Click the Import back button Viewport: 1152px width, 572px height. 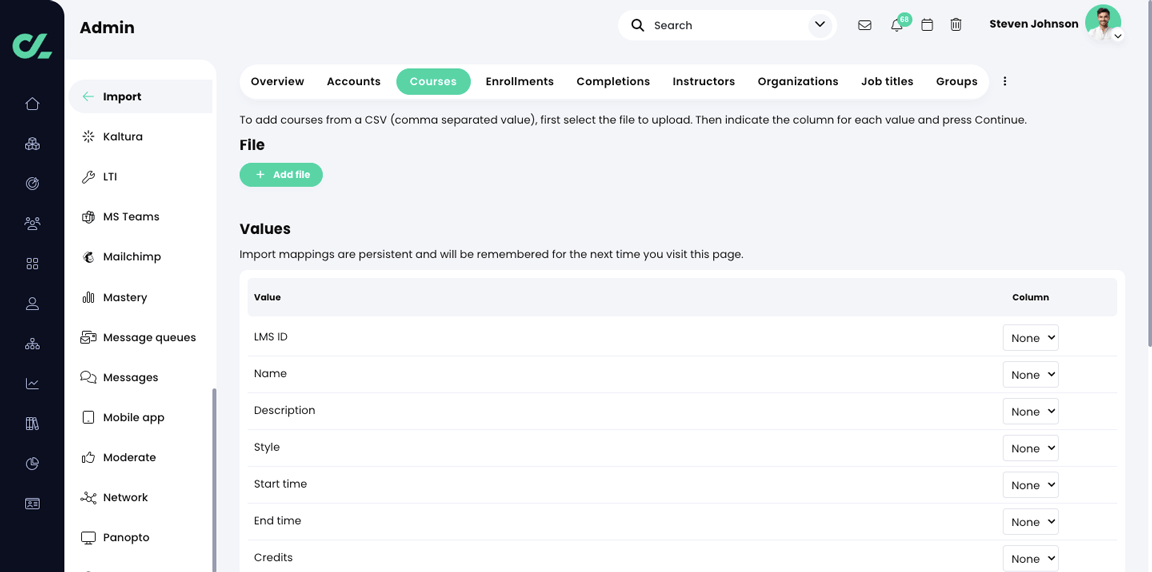[140, 96]
